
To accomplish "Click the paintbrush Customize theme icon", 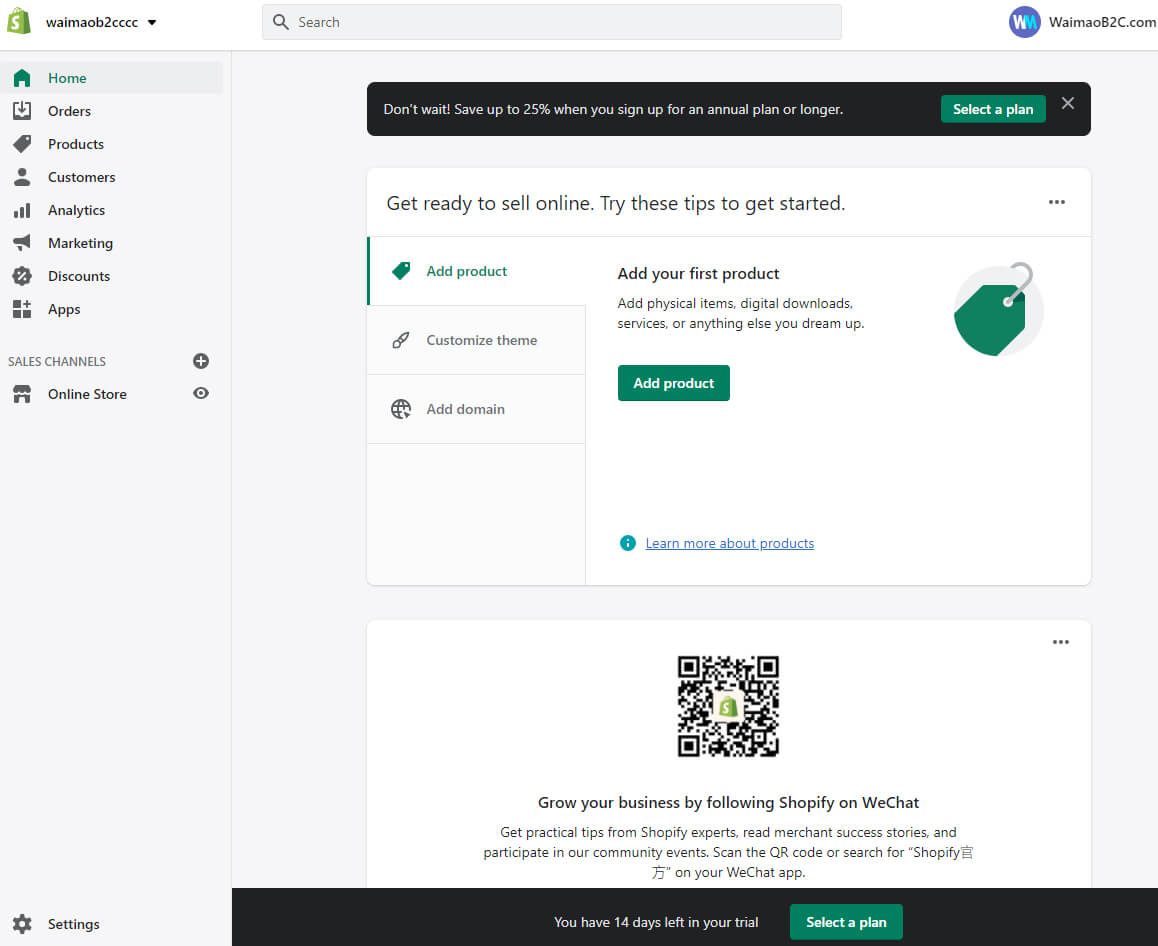I will click(401, 340).
